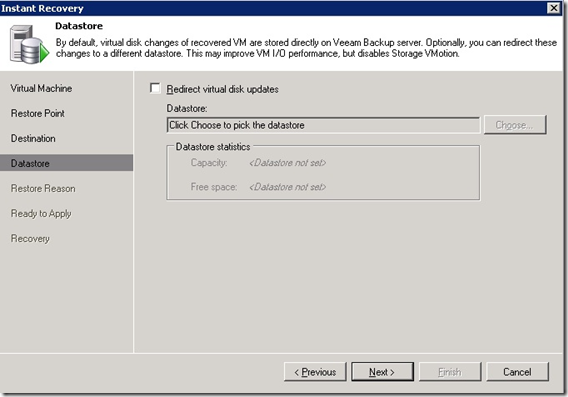This screenshot has width=568, height=397.
Task: Select the Datastore step in sidebar
Action: 67,163
